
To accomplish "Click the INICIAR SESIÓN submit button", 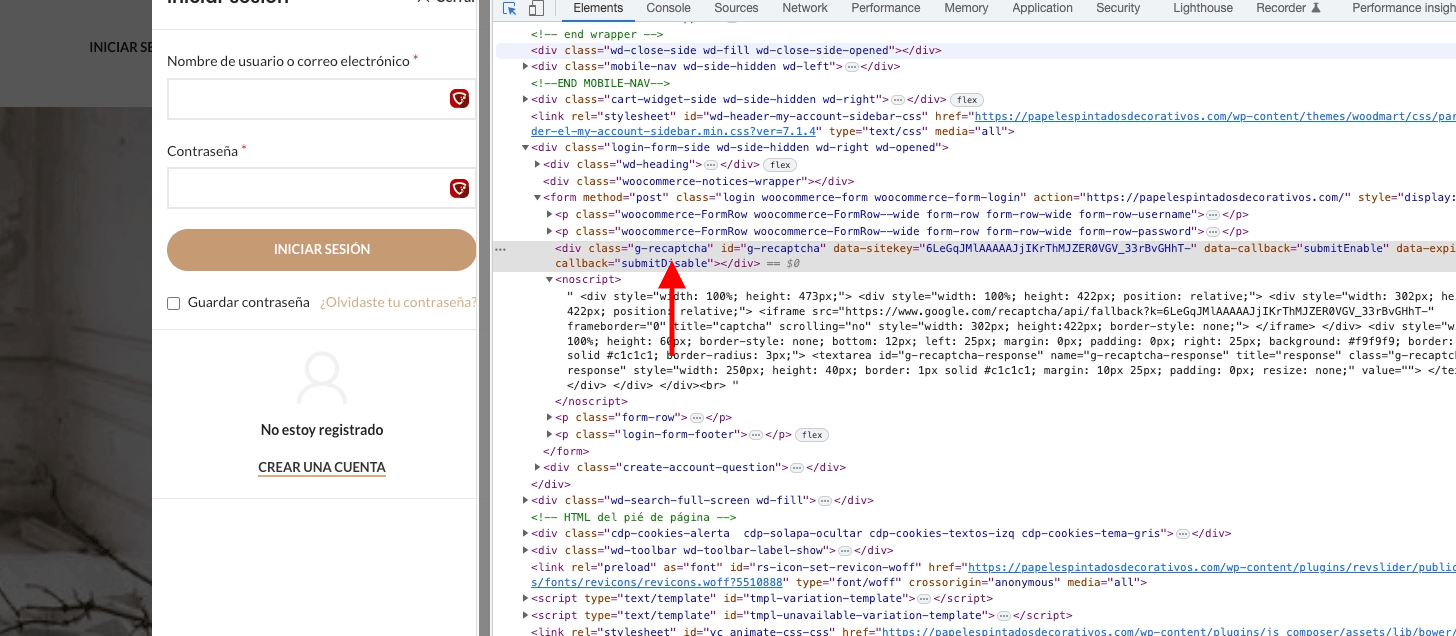I will coord(322,250).
